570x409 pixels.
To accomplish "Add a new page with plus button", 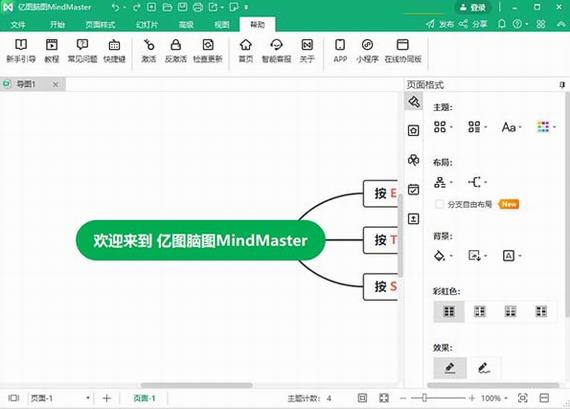I will [107, 398].
